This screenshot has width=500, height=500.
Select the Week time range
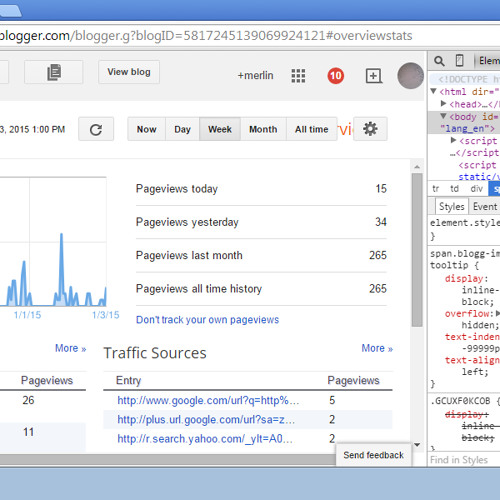tap(220, 129)
